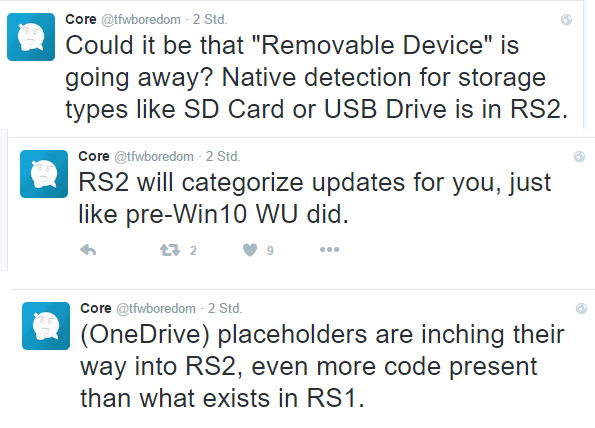595x428 pixels.
Task: Click the reply arrow under the RS2 updates tweet
Action: [88, 250]
